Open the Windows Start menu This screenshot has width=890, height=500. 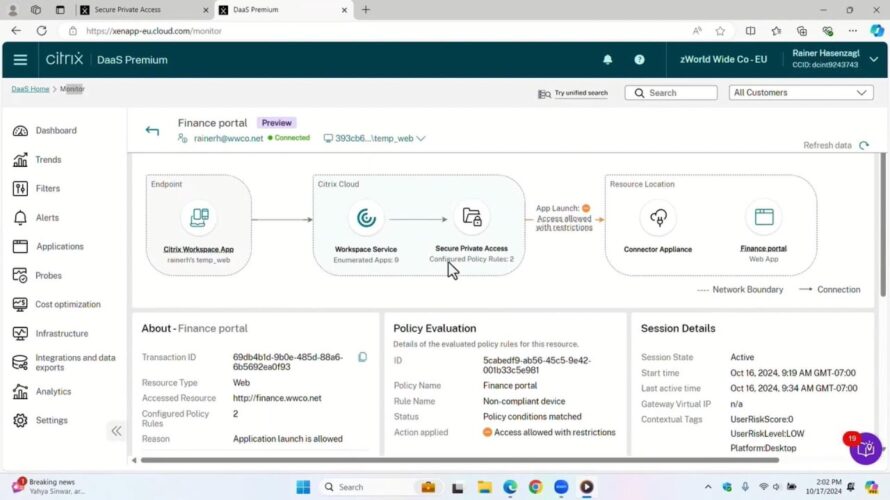[304, 487]
